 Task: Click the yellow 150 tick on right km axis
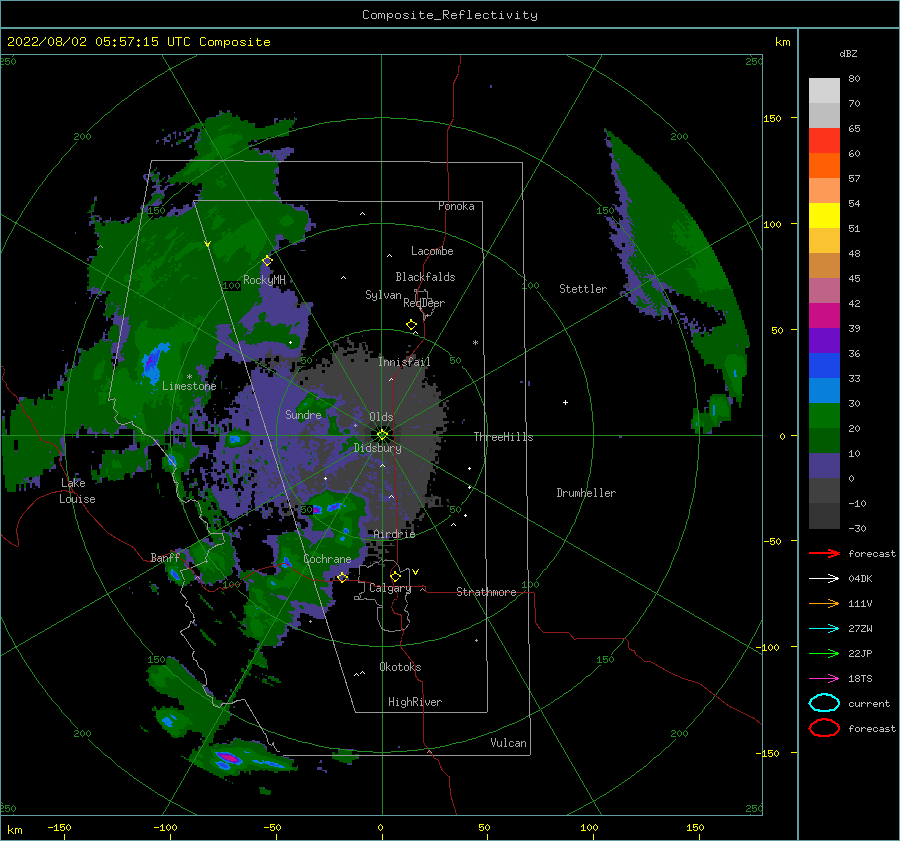point(772,118)
